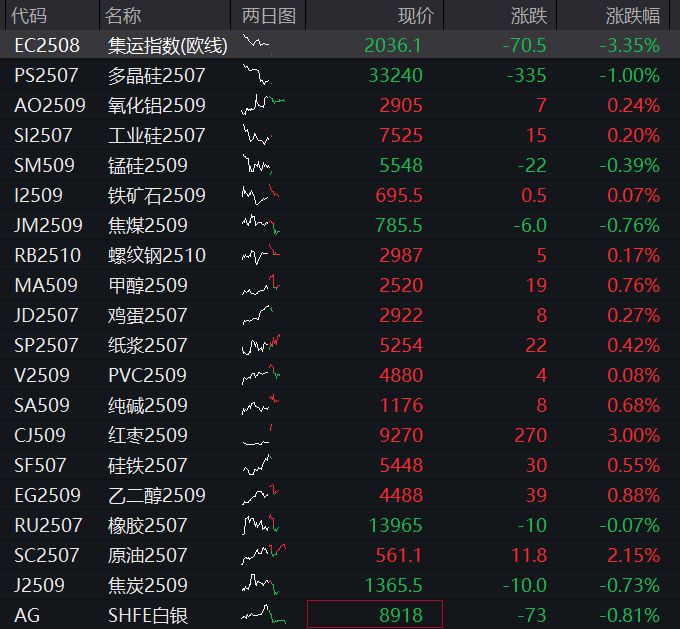Click the 代码 column header
This screenshot has height=629, width=680.
(30, 15)
